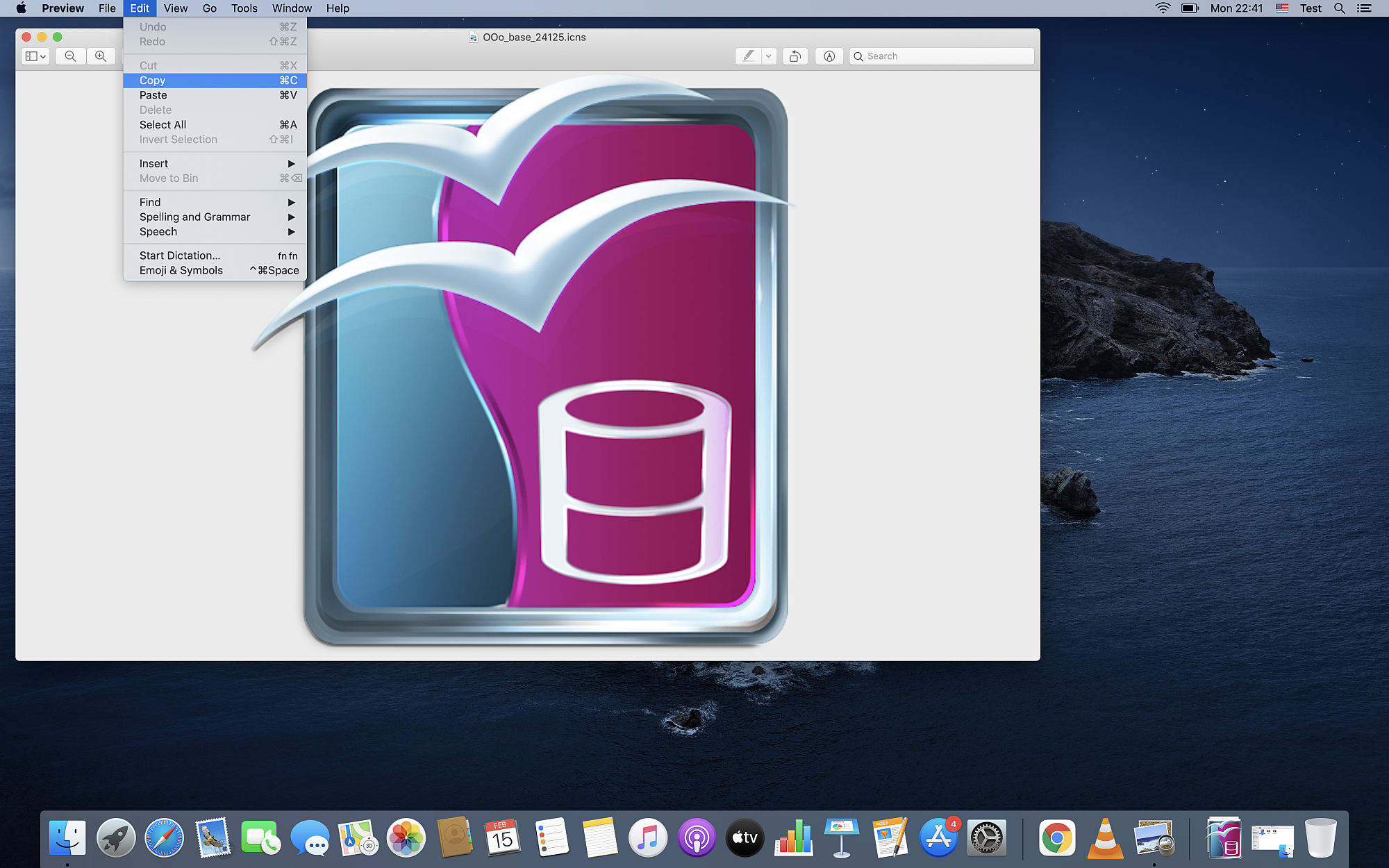Open Emoji & Symbols from the Edit menu
Viewport: 1389px width, 868px height.
pyautogui.click(x=215, y=271)
